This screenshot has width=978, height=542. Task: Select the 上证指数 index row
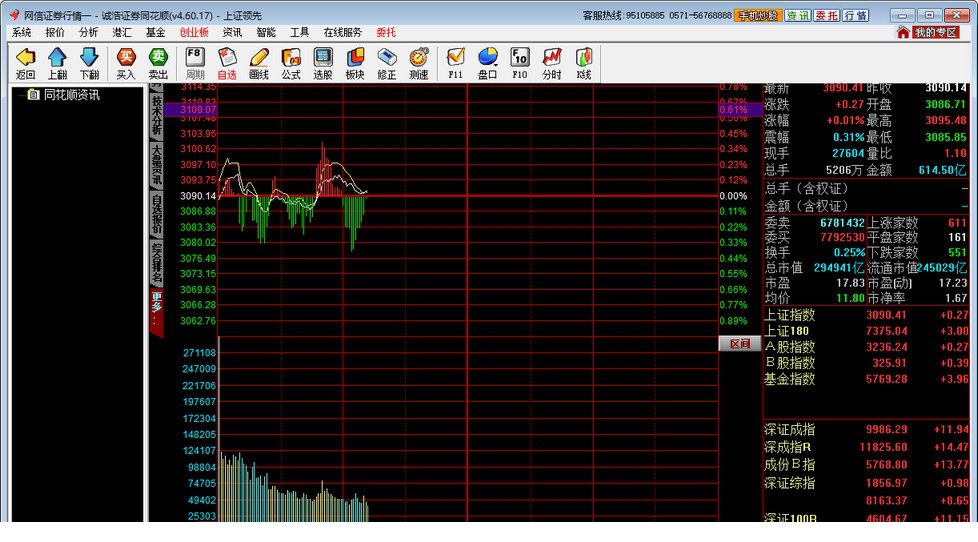pyautogui.click(x=866, y=315)
